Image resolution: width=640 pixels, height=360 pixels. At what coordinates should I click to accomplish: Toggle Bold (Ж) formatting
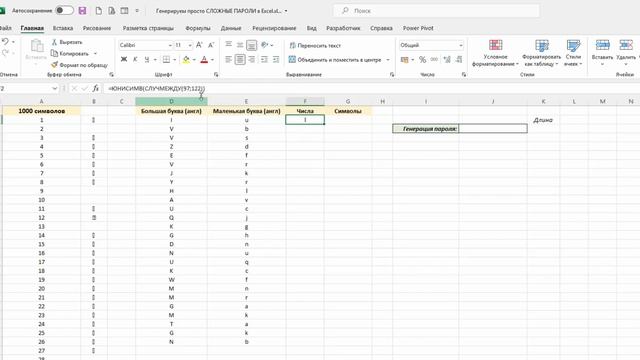point(124,60)
